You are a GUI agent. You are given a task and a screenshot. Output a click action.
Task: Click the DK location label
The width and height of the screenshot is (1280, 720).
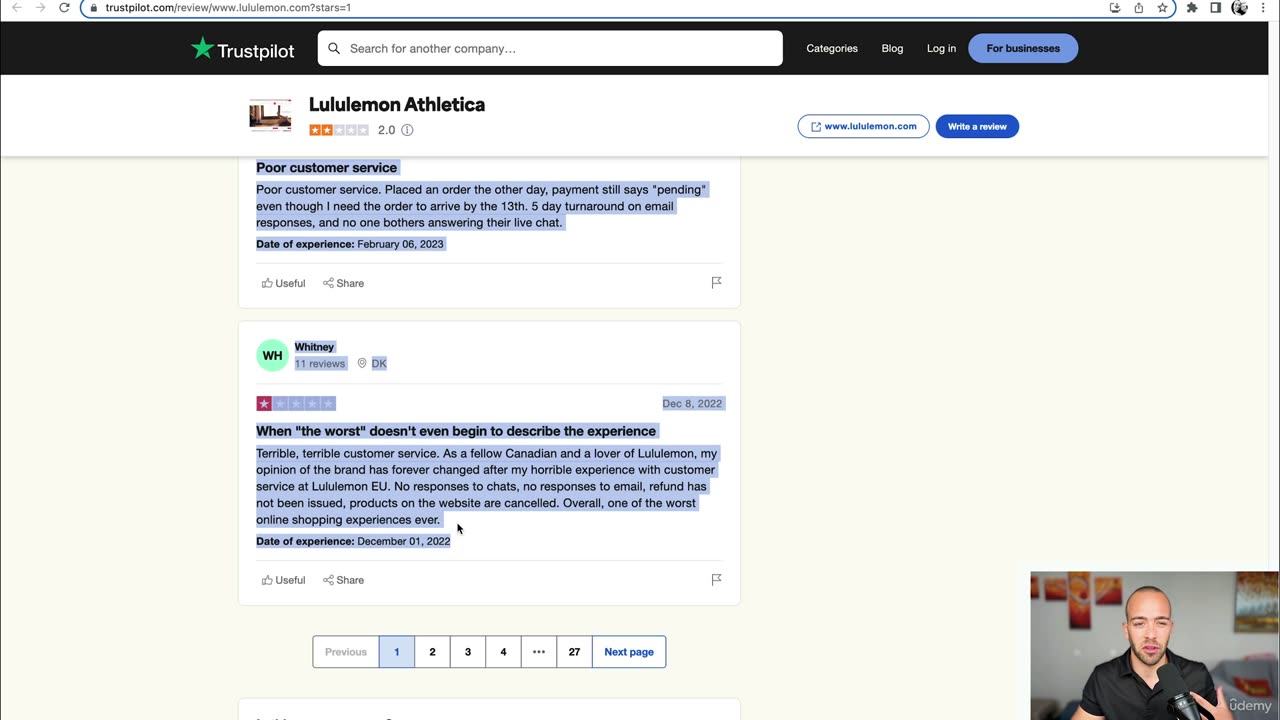pos(379,363)
